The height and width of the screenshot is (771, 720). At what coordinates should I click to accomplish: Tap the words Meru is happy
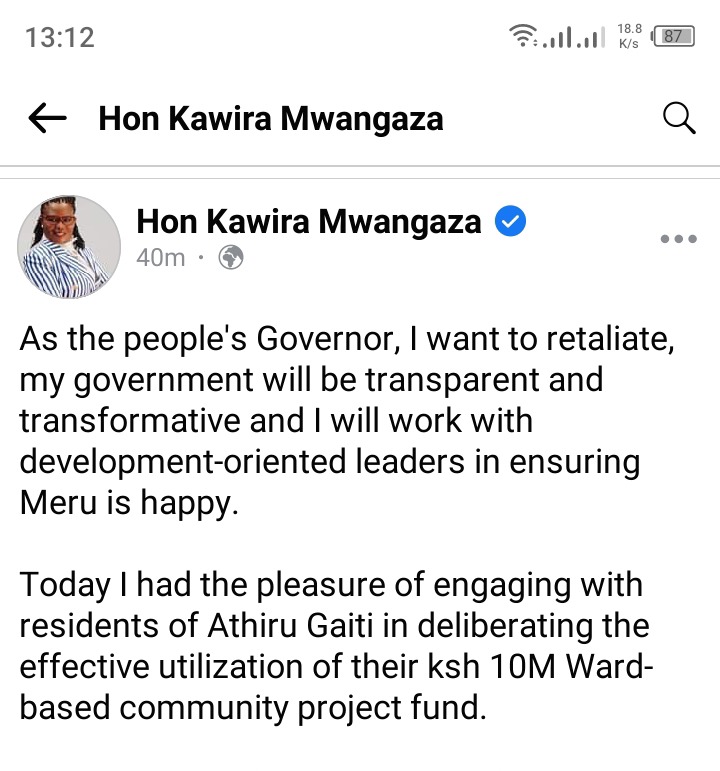[129, 504]
